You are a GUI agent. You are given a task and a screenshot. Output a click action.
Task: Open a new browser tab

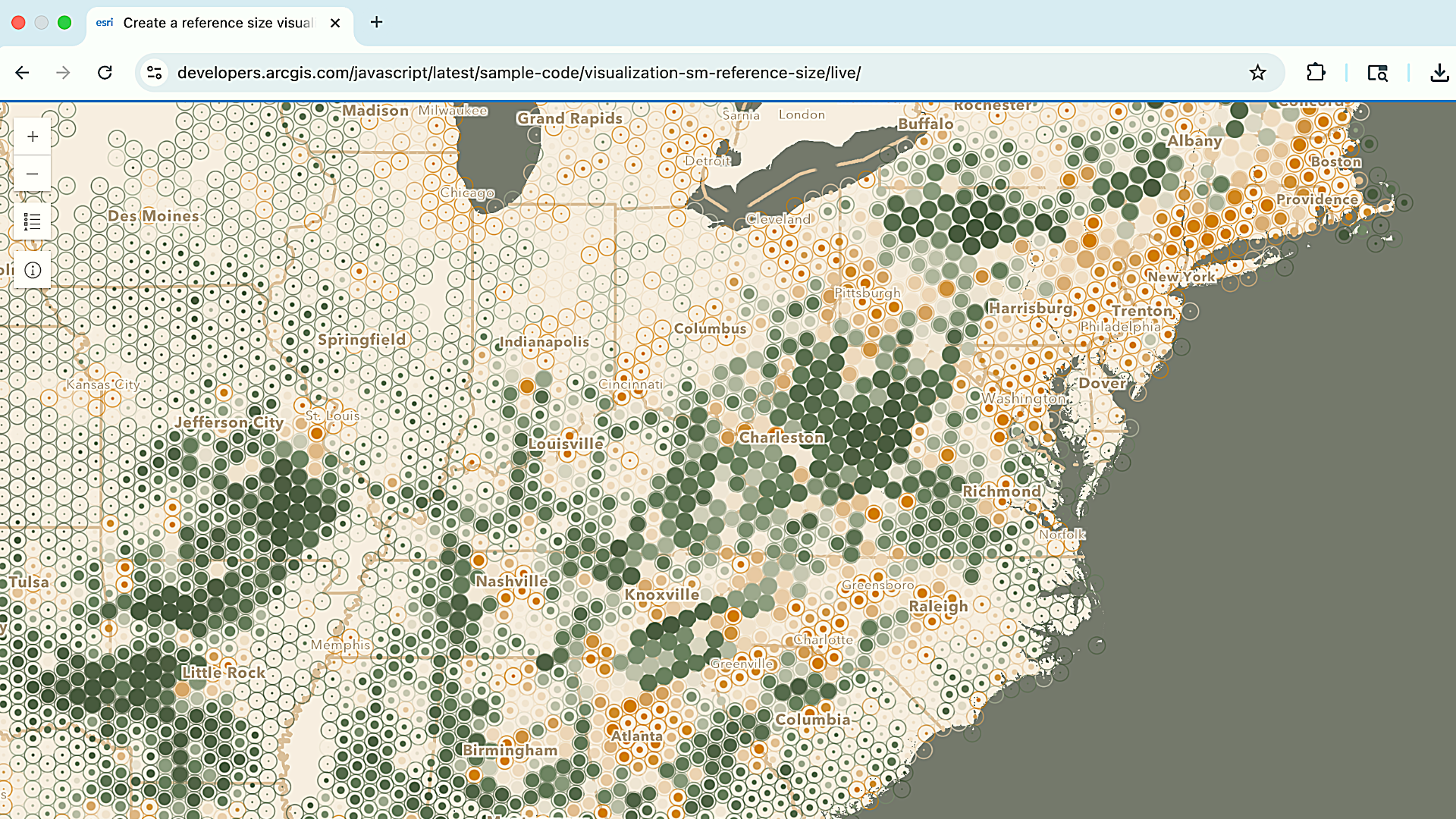(376, 22)
